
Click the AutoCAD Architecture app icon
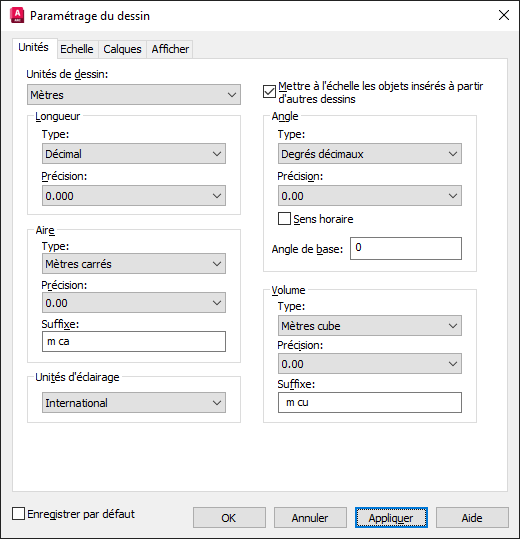pyautogui.click(x=17, y=15)
